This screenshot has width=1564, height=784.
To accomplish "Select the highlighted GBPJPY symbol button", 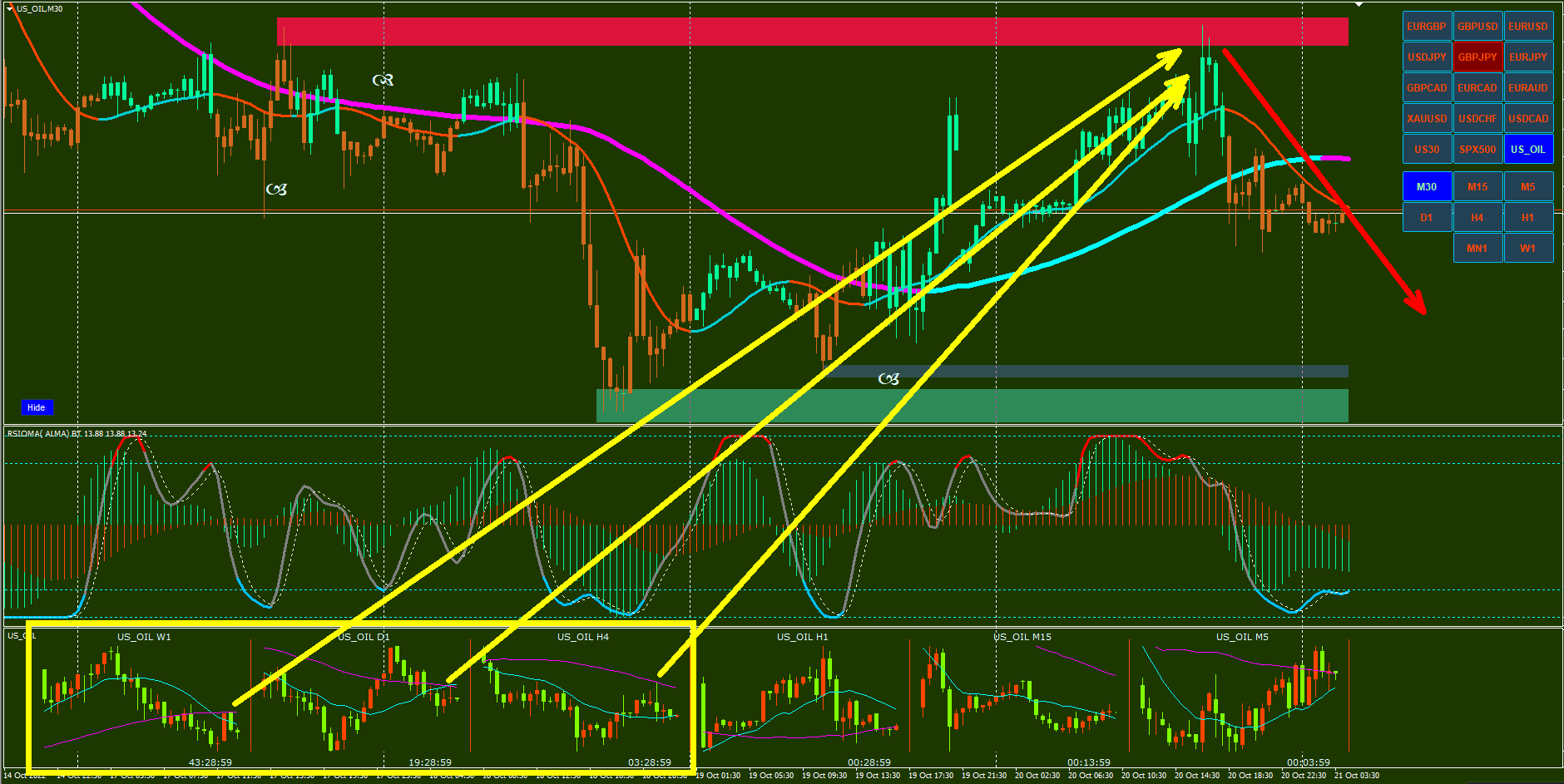I will [x=1477, y=57].
